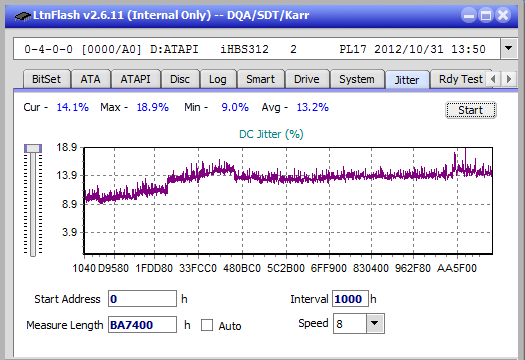Focus the Start Address input field
Viewport: 525px width, 360px height.
coord(142,299)
